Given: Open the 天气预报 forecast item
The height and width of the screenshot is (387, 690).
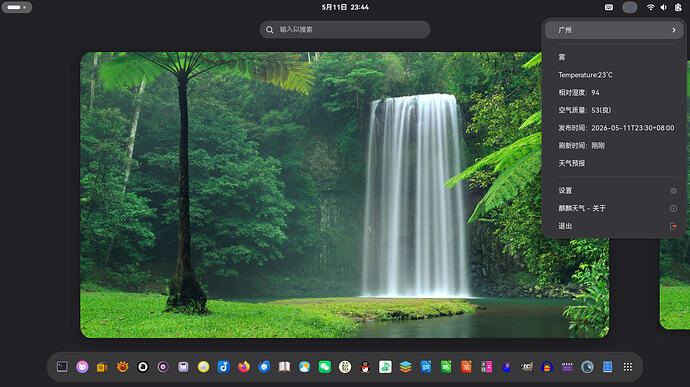Looking at the screenshot, I should (614, 163).
